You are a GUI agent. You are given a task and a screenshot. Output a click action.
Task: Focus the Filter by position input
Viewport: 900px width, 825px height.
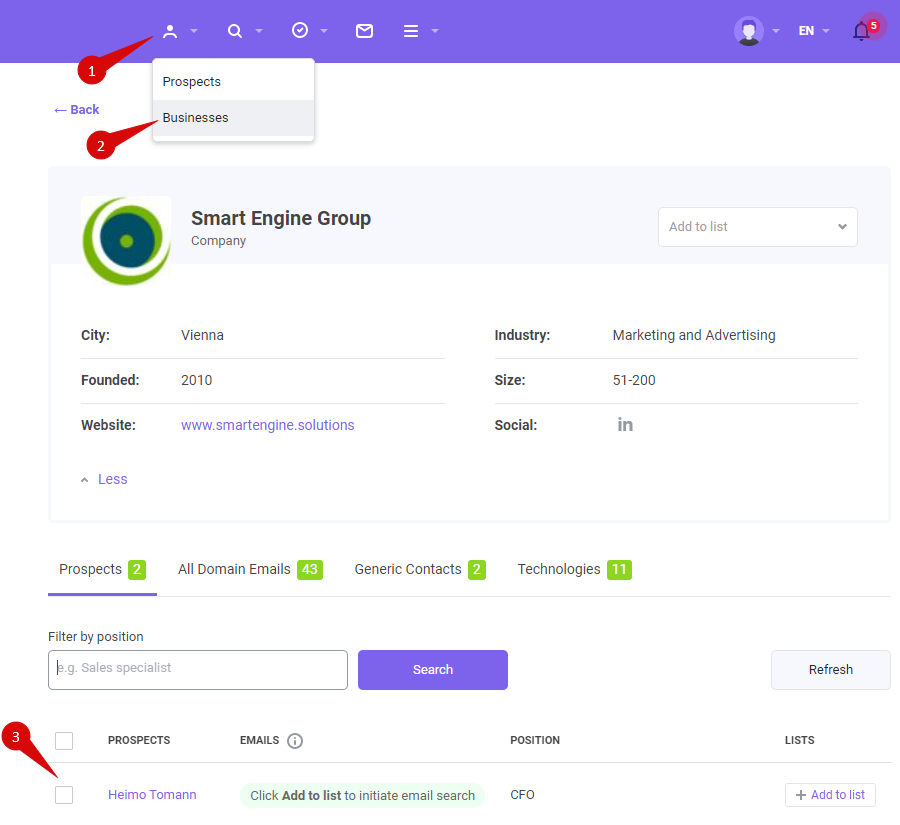coord(198,670)
